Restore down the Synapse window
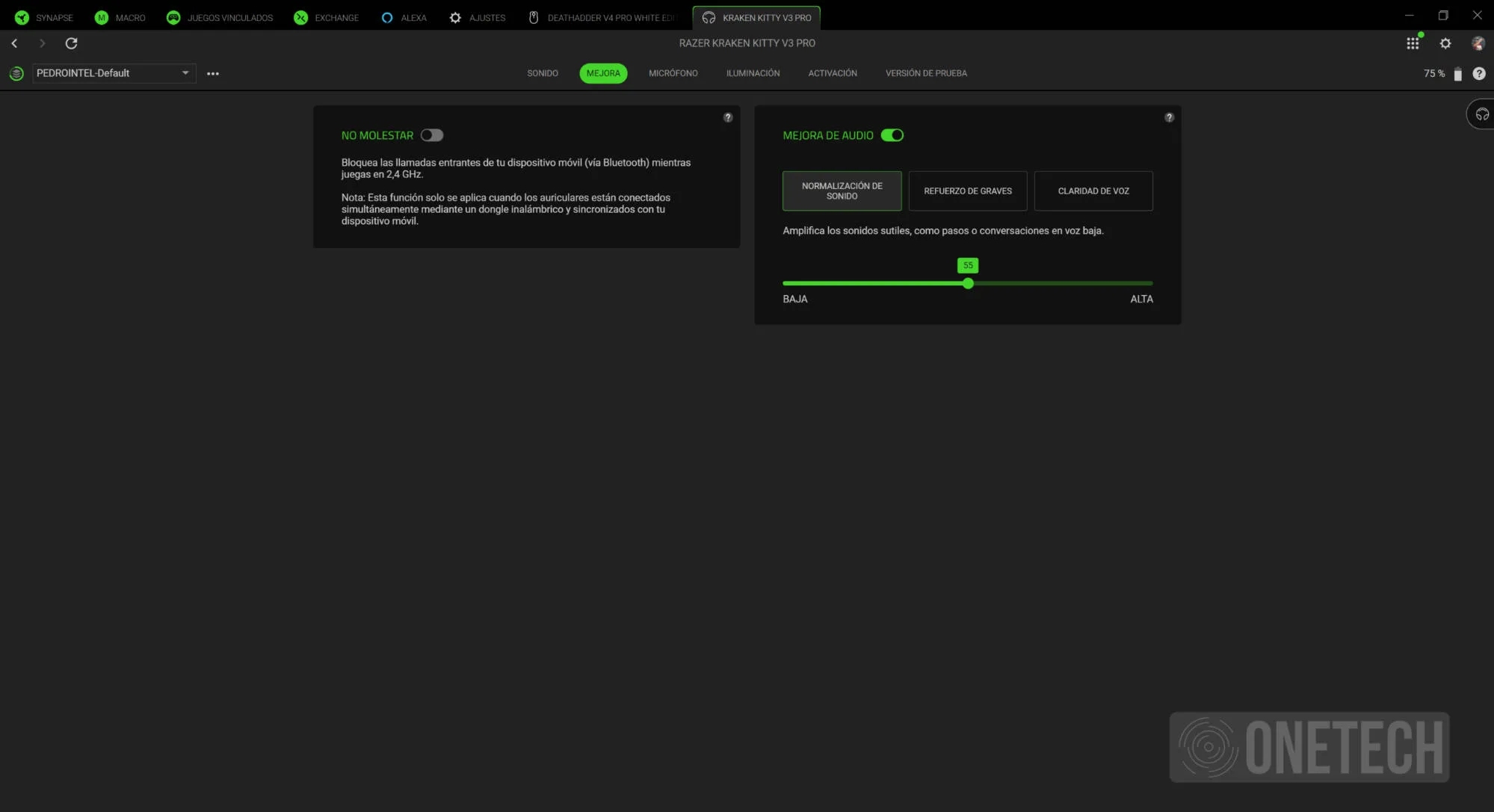 click(x=1443, y=15)
